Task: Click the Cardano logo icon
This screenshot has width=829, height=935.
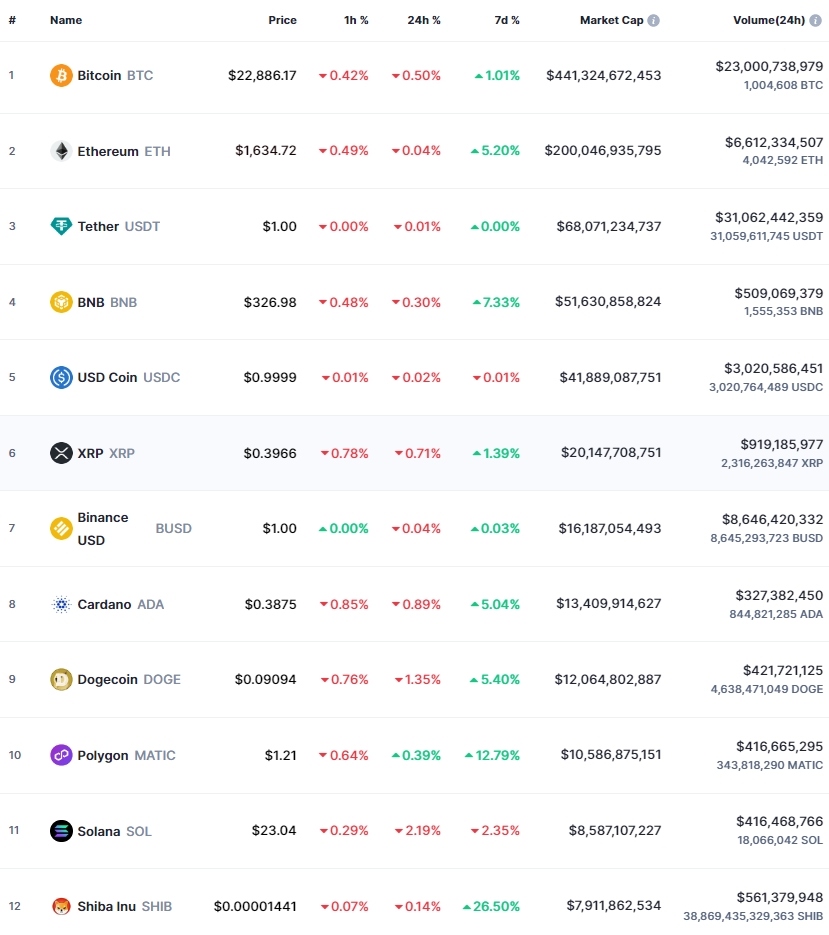Action: point(61,604)
